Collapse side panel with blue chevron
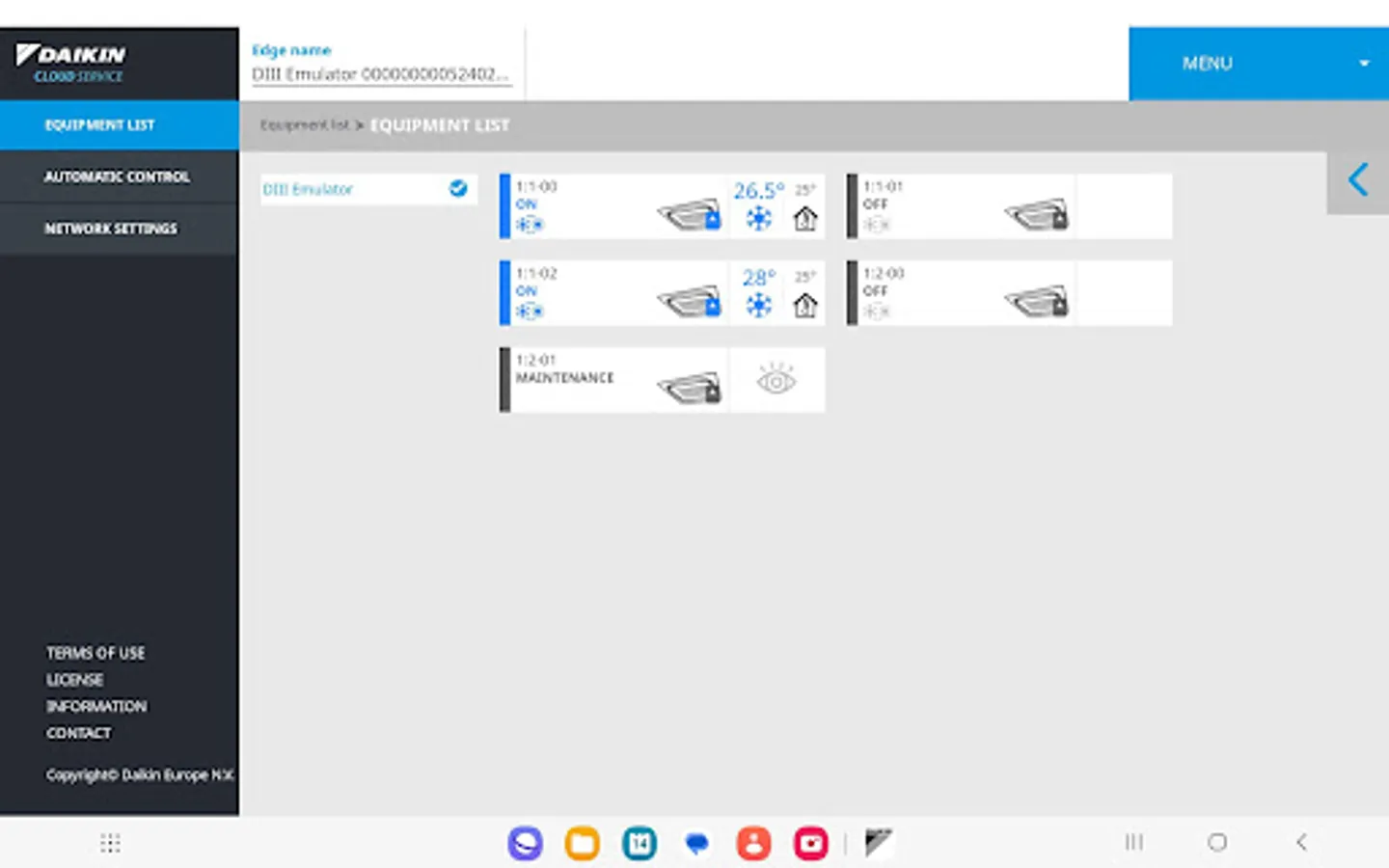The height and width of the screenshot is (868, 1389). [x=1358, y=180]
